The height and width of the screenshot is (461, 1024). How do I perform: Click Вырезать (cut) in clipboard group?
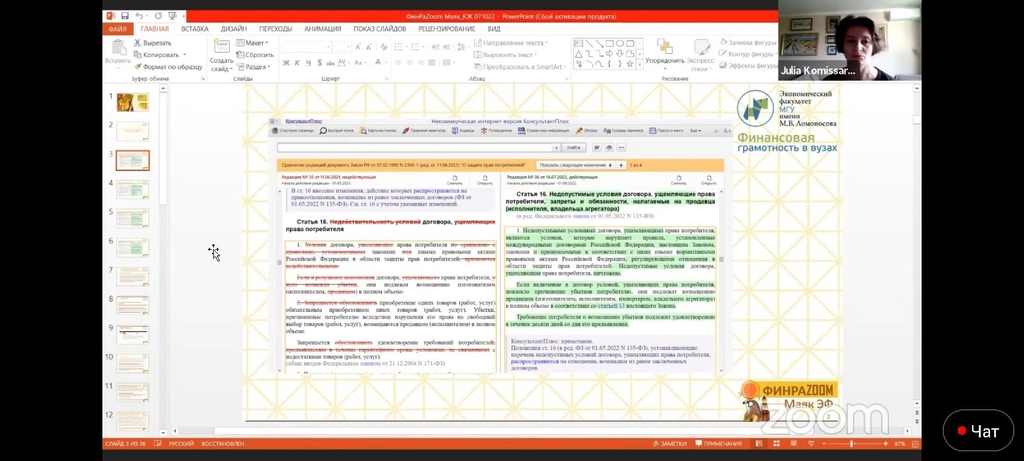click(153, 43)
